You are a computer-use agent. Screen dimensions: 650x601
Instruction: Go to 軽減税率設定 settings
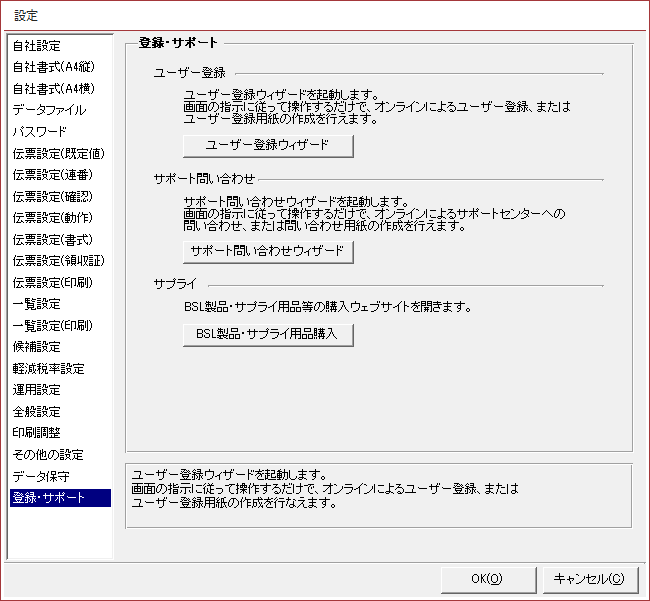[60, 368]
